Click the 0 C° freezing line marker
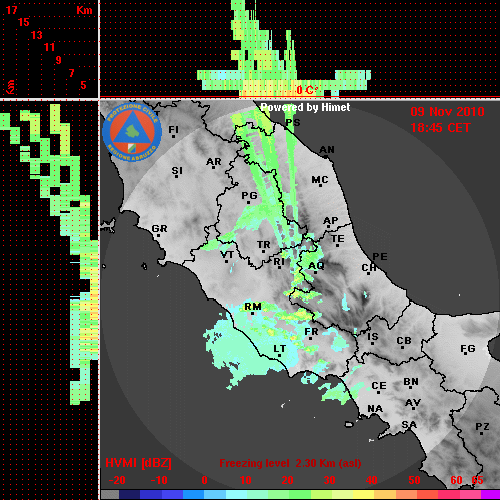The height and width of the screenshot is (500, 500). point(307,90)
